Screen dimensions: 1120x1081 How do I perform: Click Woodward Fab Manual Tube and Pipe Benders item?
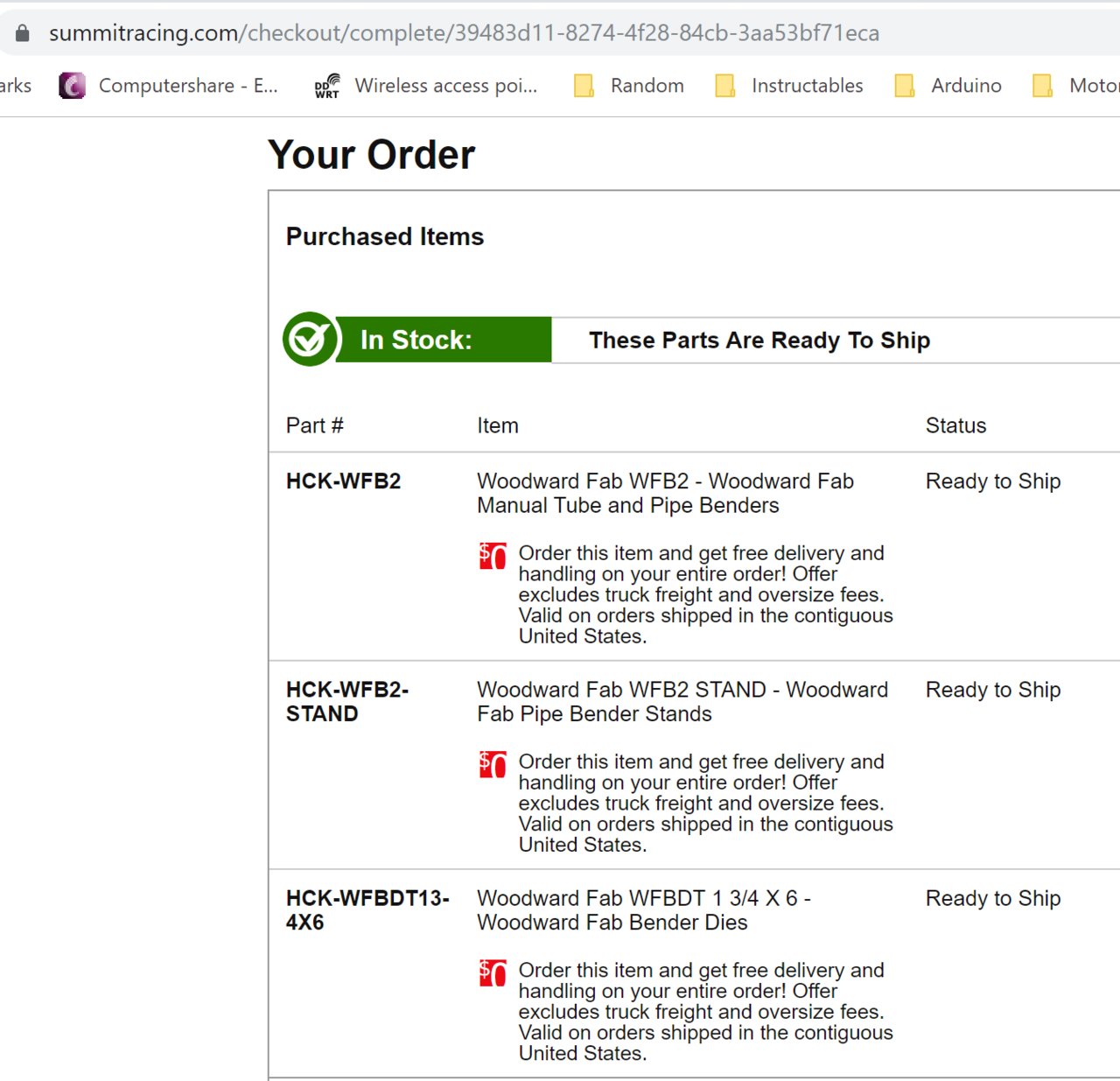tap(665, 494)
